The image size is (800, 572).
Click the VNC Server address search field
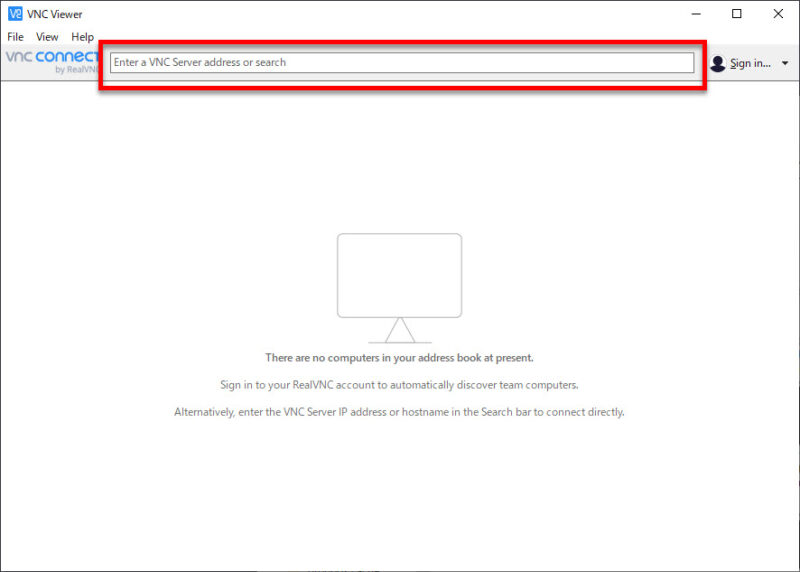tap(402, 62)
